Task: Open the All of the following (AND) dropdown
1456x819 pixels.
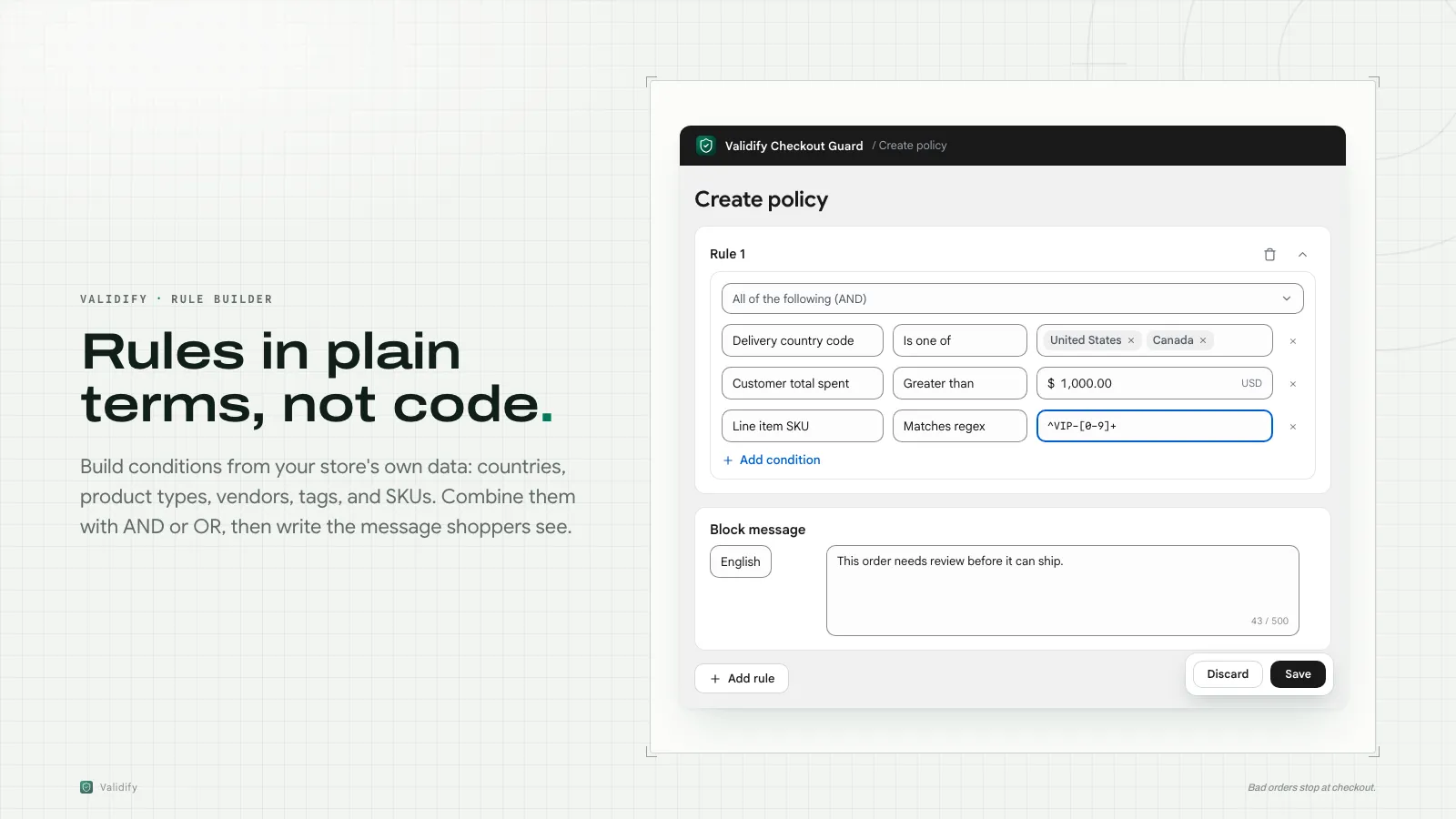Action: pyautogui.click(x=1012, y=298)
